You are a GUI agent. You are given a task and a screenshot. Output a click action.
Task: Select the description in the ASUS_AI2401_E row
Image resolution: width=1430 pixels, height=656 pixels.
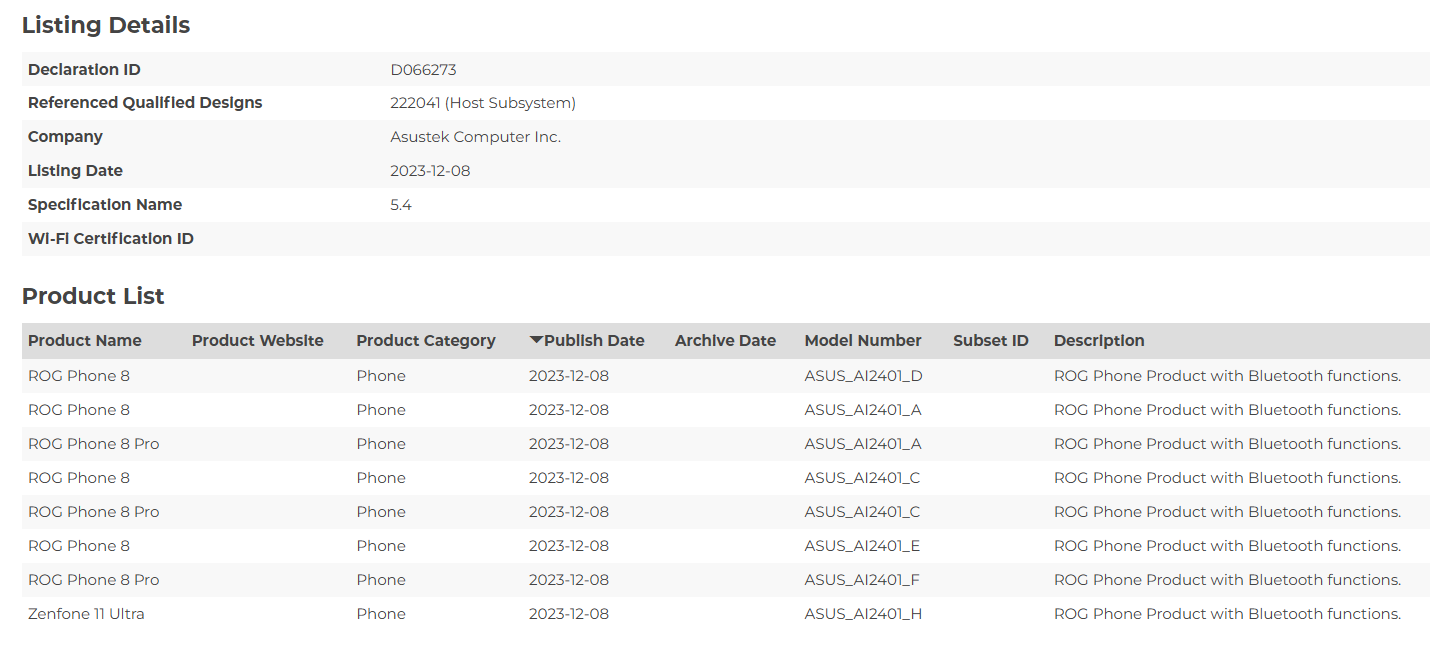point(1228,546)
